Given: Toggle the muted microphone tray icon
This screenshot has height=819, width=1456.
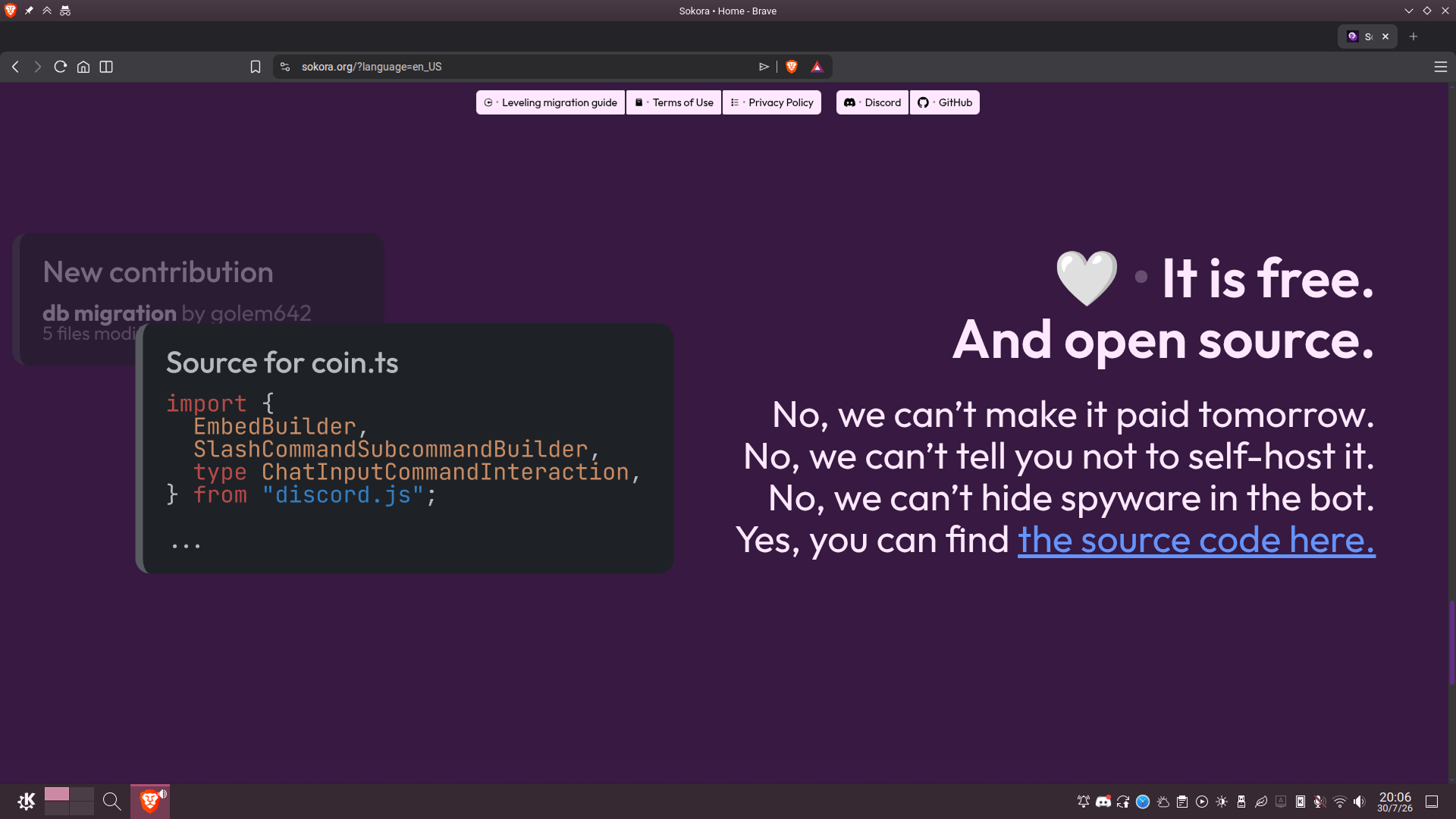Looking at the screenshot, I should (1320, 802).
